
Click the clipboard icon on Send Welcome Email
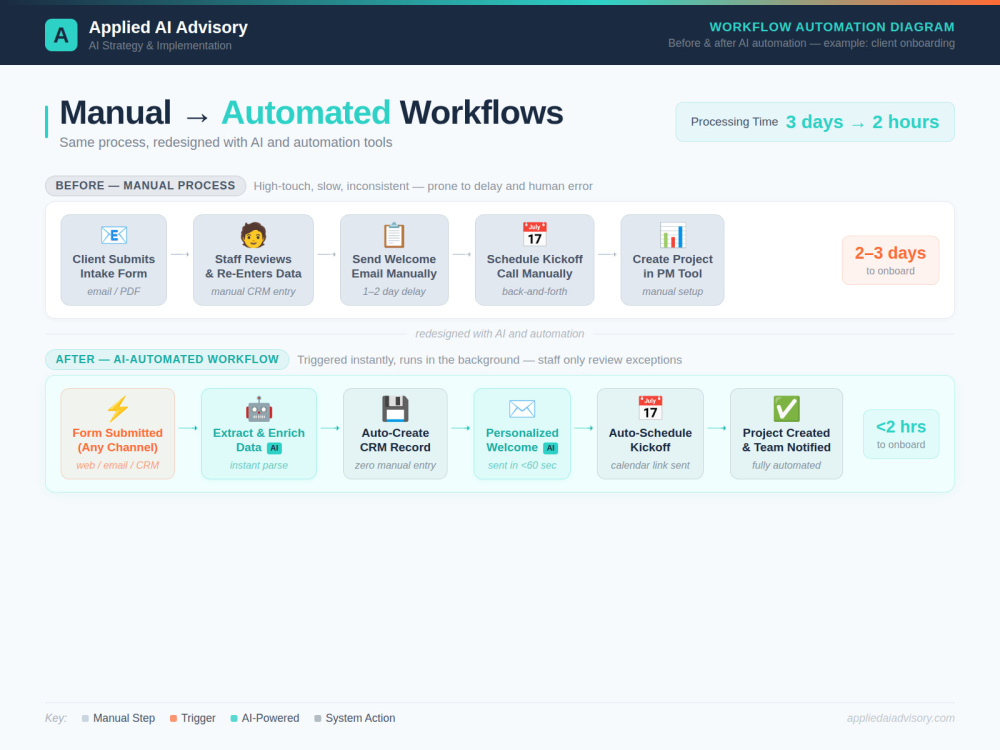394,235
